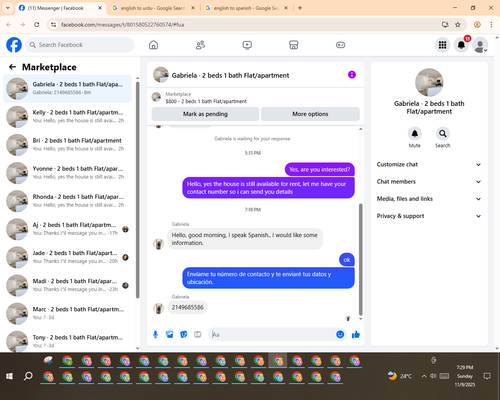
Task: Open the Windows Start button
Action: (x=10, y=376)
